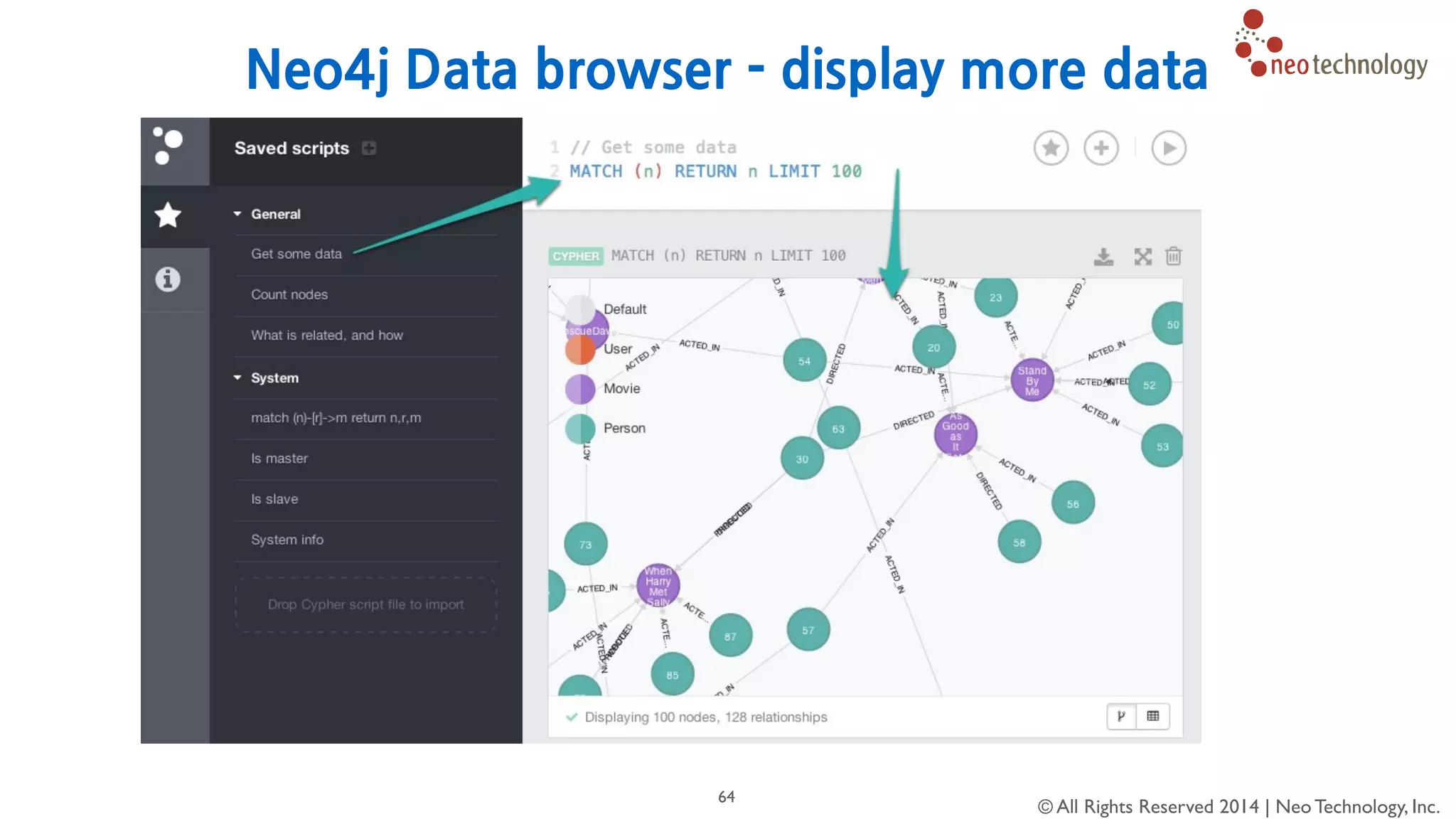Expand result frame to fullscreen

coord(1142,256)
